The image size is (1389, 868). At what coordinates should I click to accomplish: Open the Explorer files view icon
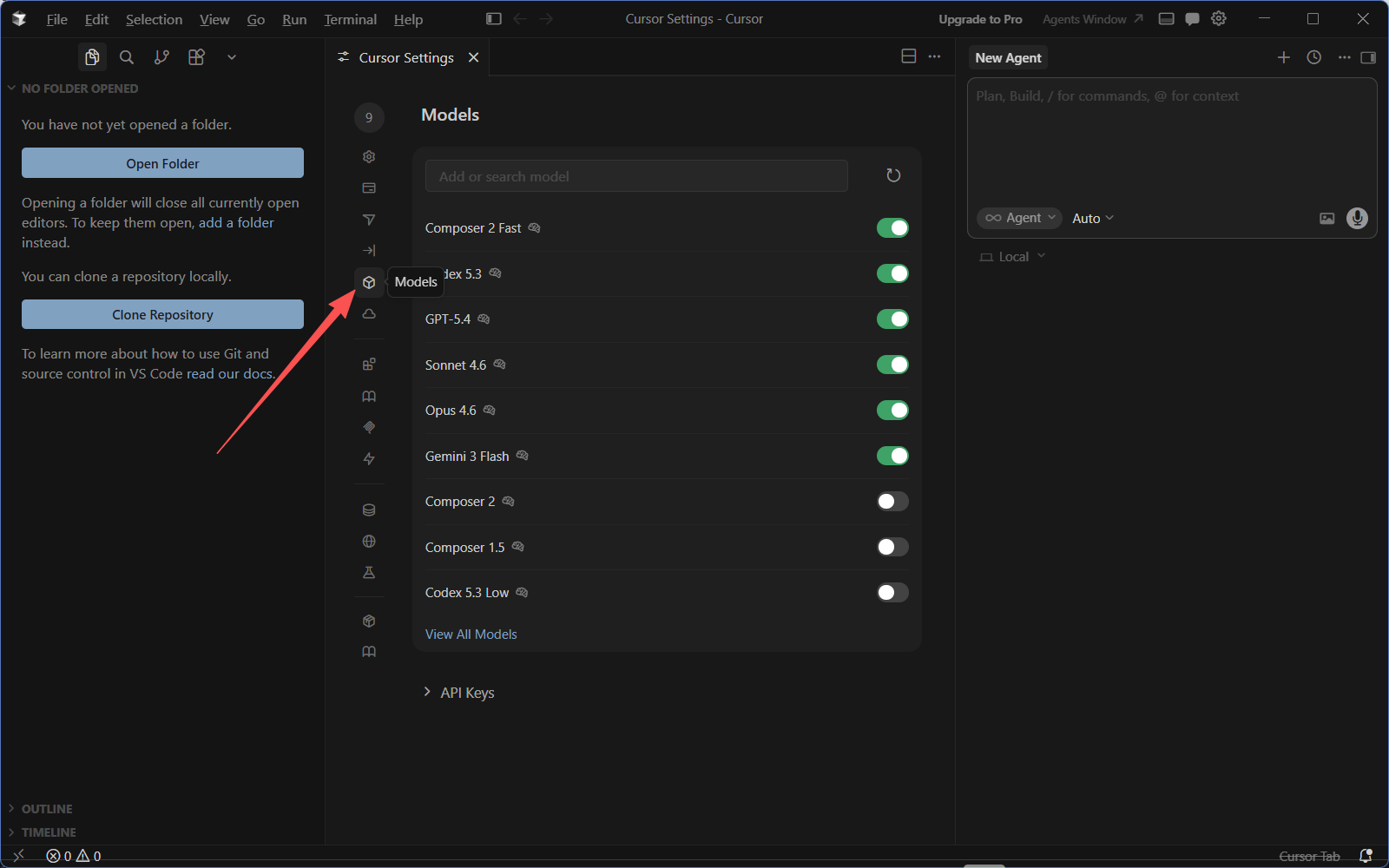92,57
